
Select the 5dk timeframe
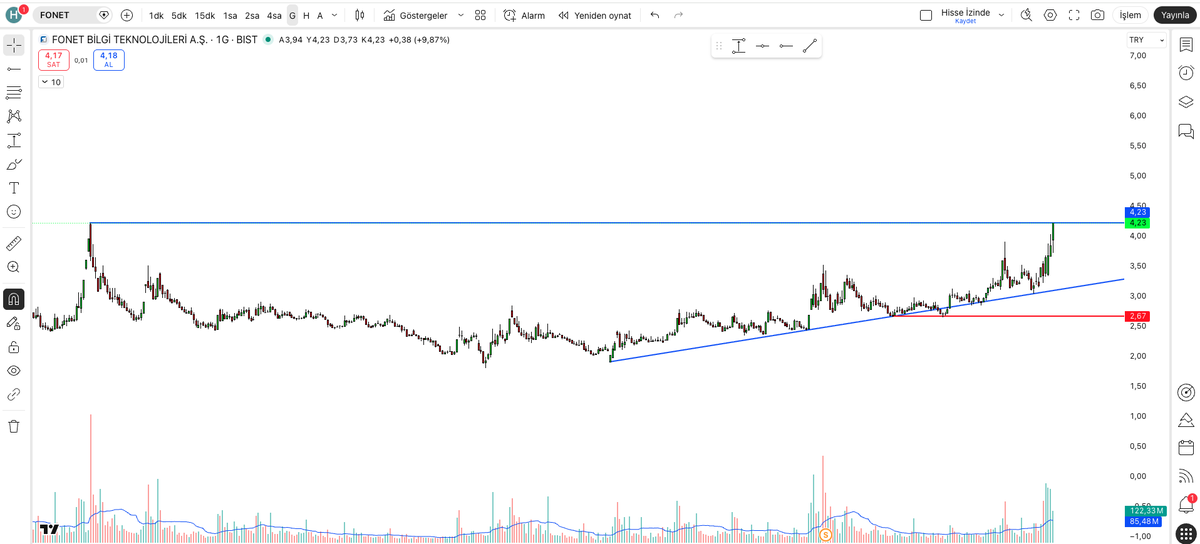point(179,15)
